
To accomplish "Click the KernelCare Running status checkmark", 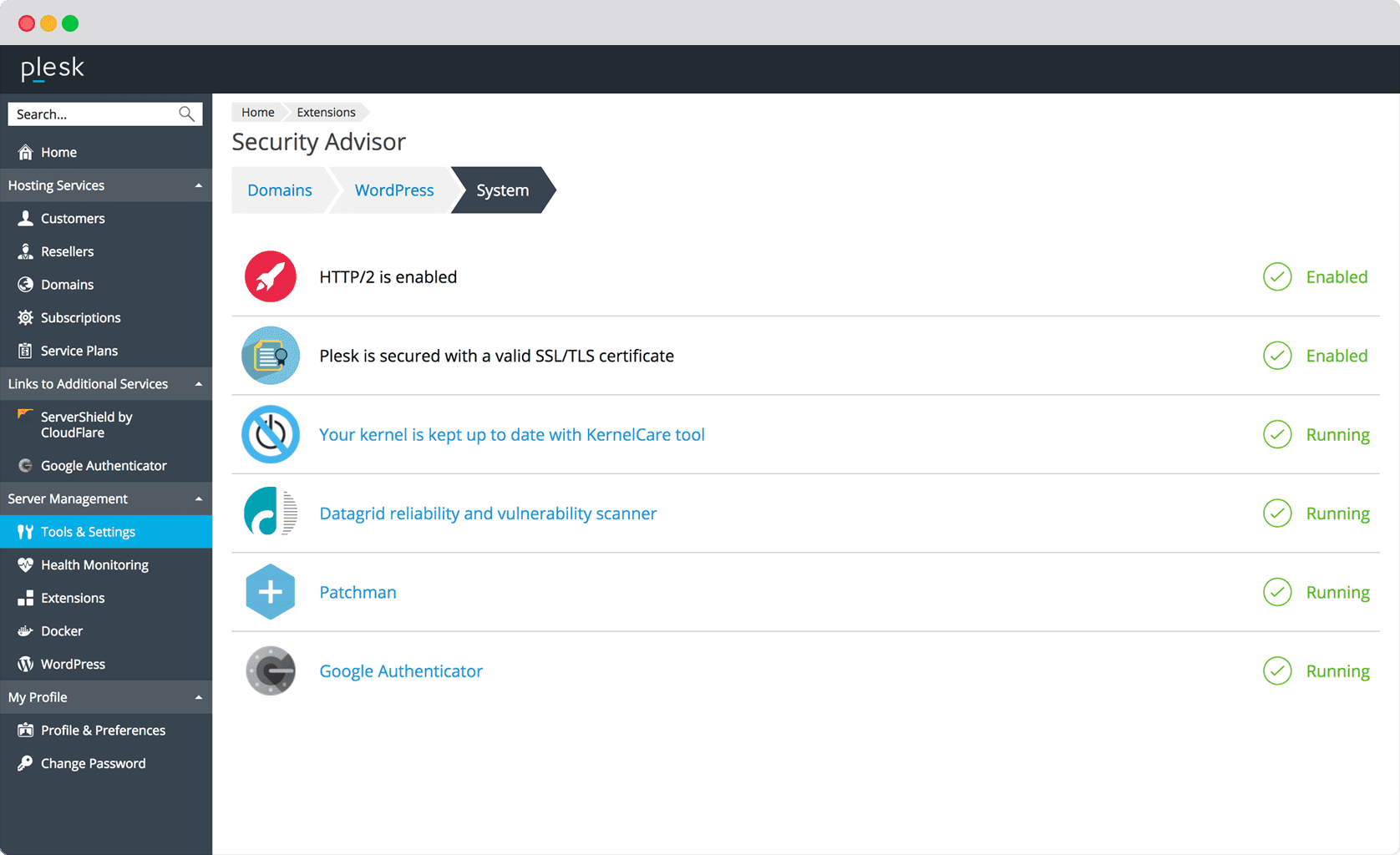I will click(1276, 434).
